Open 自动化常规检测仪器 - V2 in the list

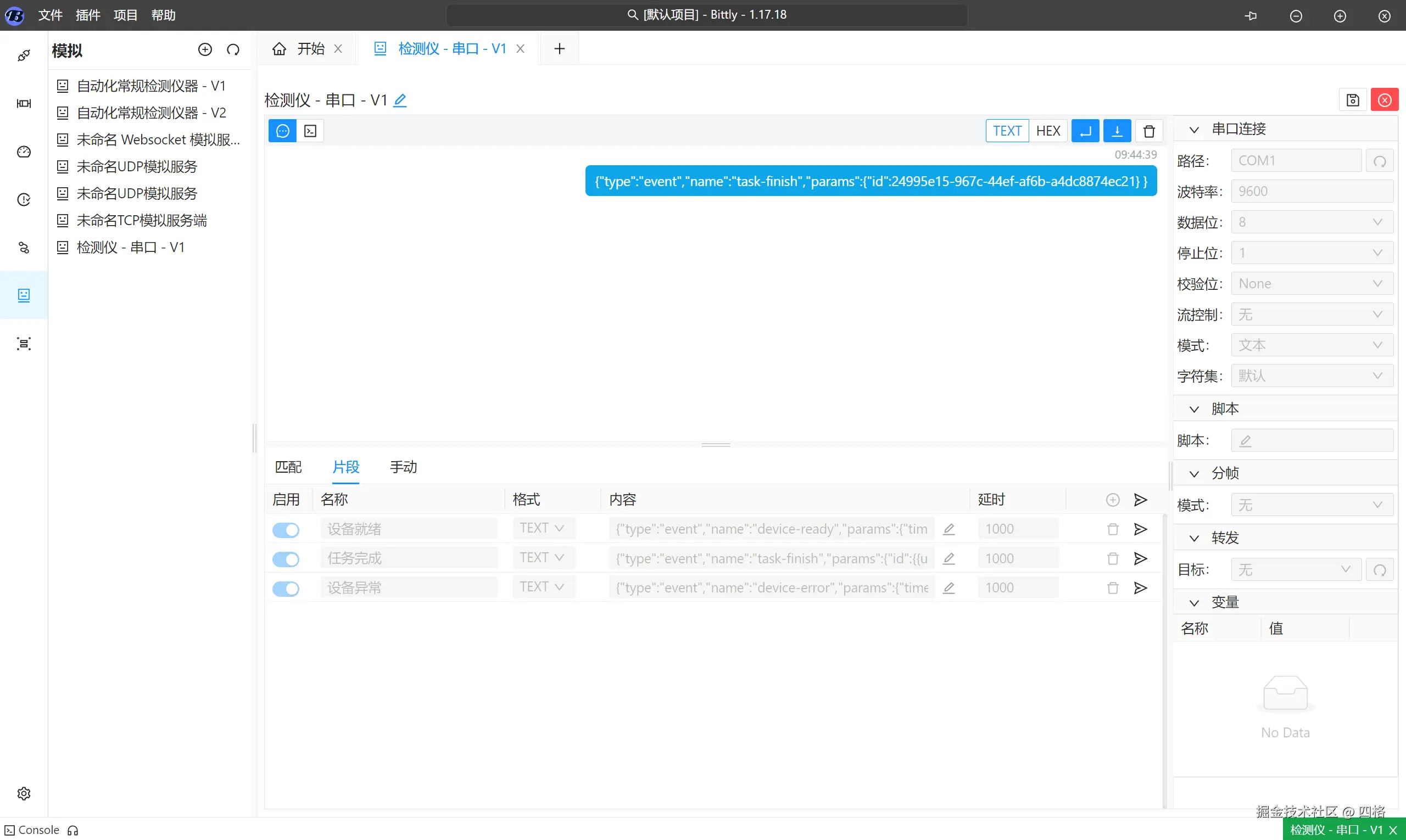(x=151, y=113)
